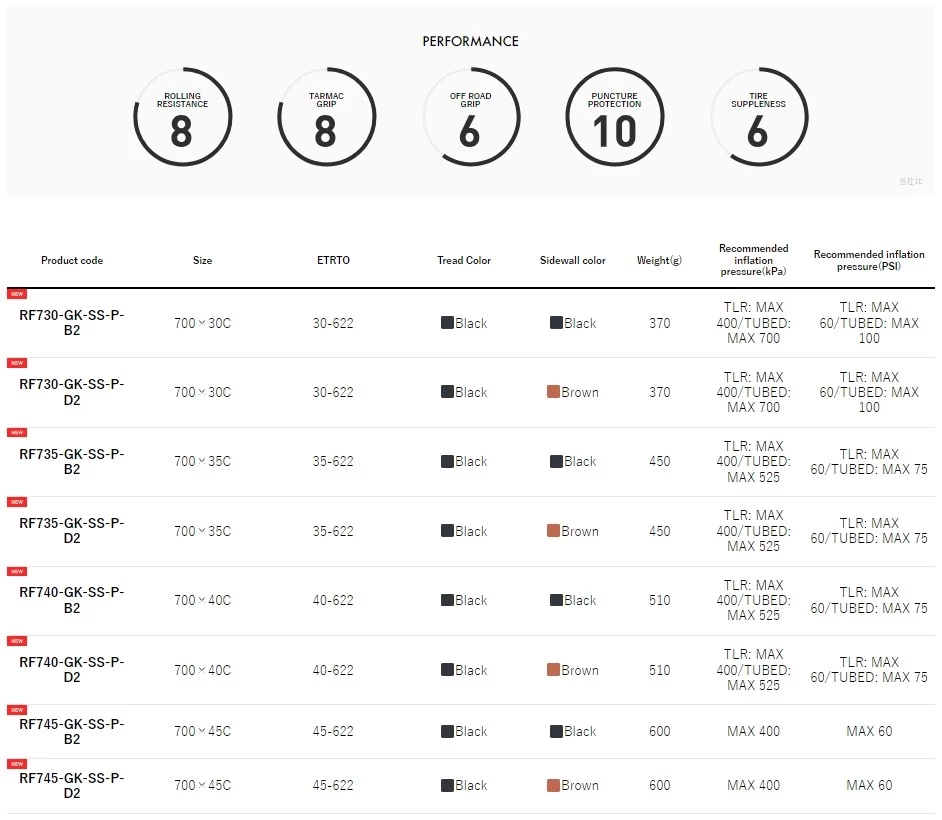Click the NEW badge above RF735-GK-SS-P-B2
The width and height of the screenshot is (942, 820).
coord(17,433)
